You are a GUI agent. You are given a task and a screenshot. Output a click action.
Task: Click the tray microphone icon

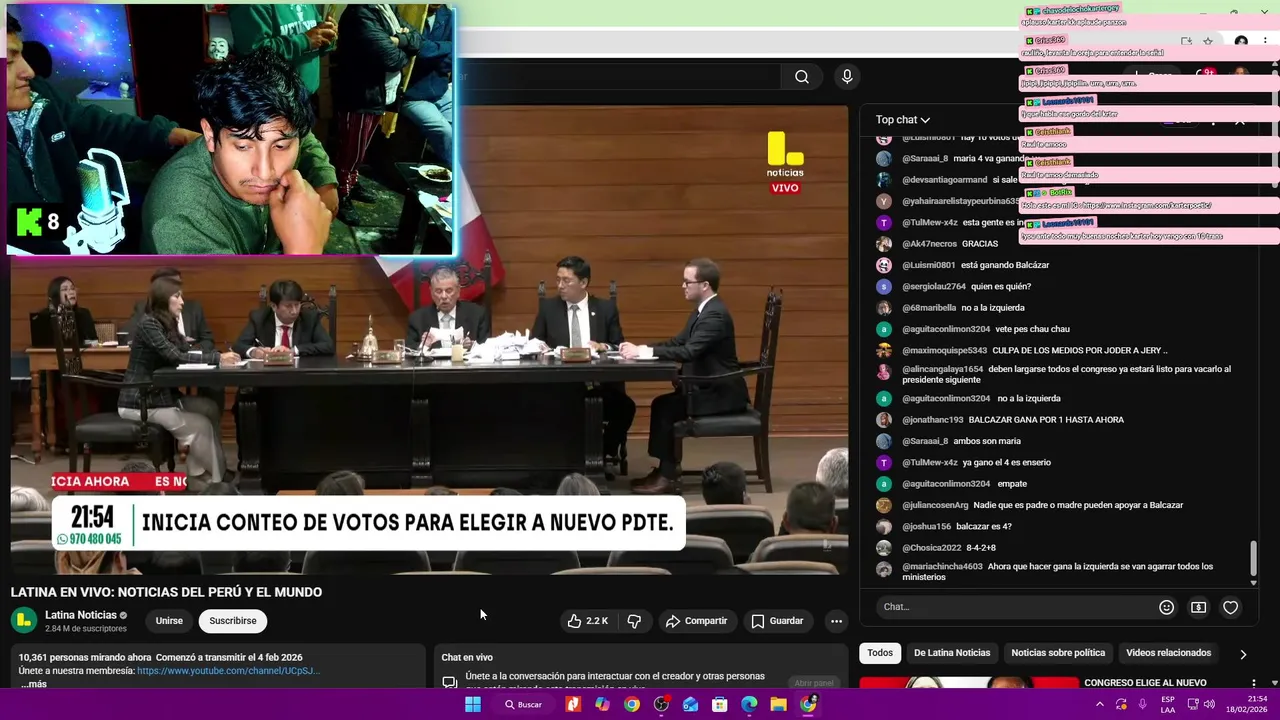(1143, 704)
